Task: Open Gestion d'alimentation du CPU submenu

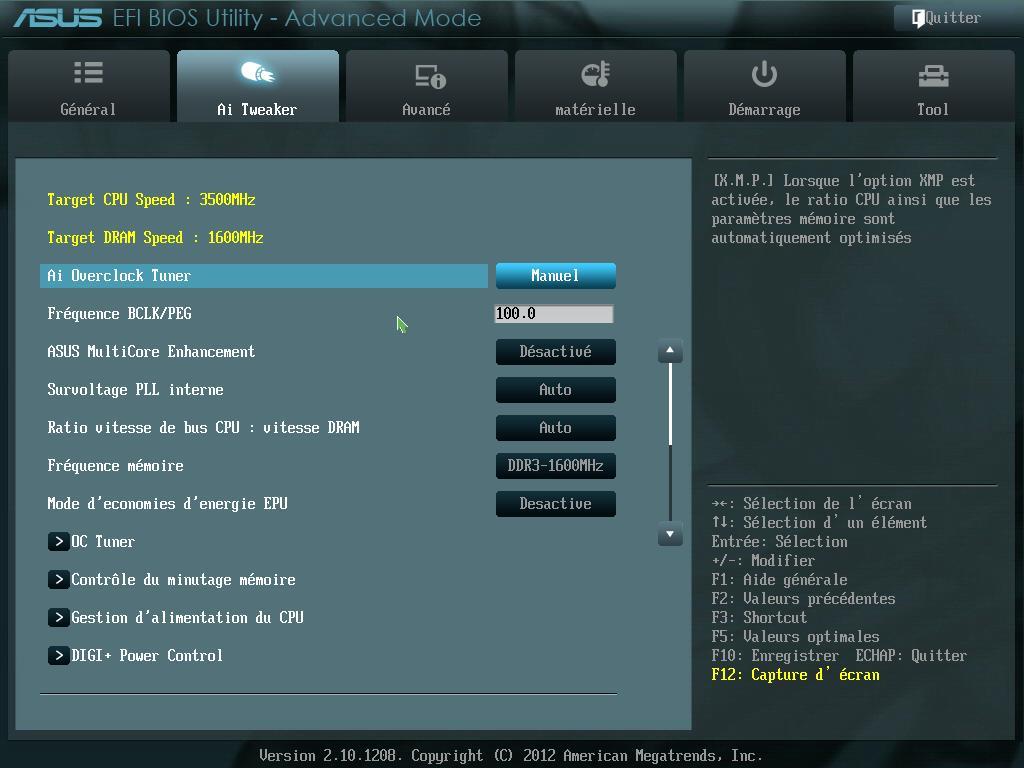Action: 176,618
